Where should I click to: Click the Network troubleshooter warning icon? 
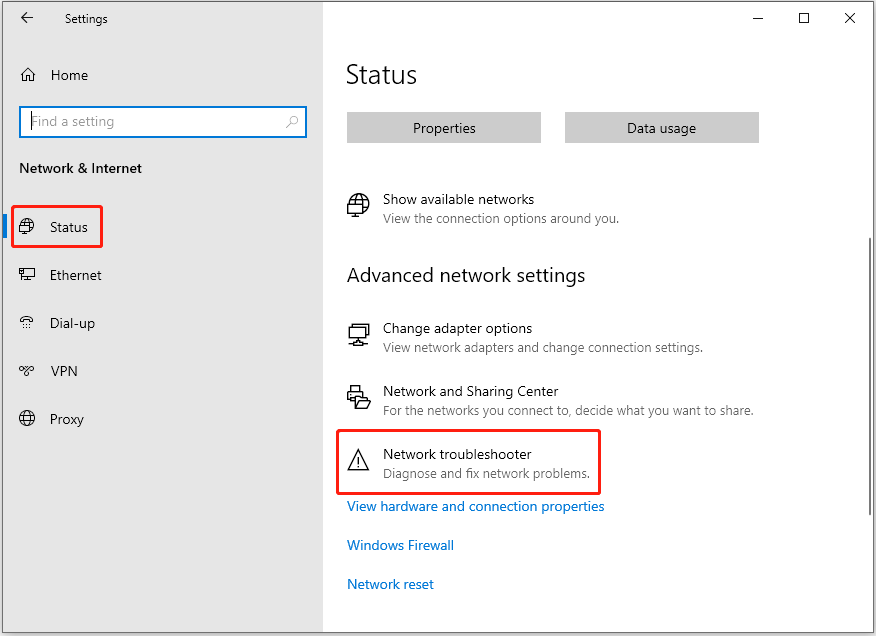[x=358, y=461]
